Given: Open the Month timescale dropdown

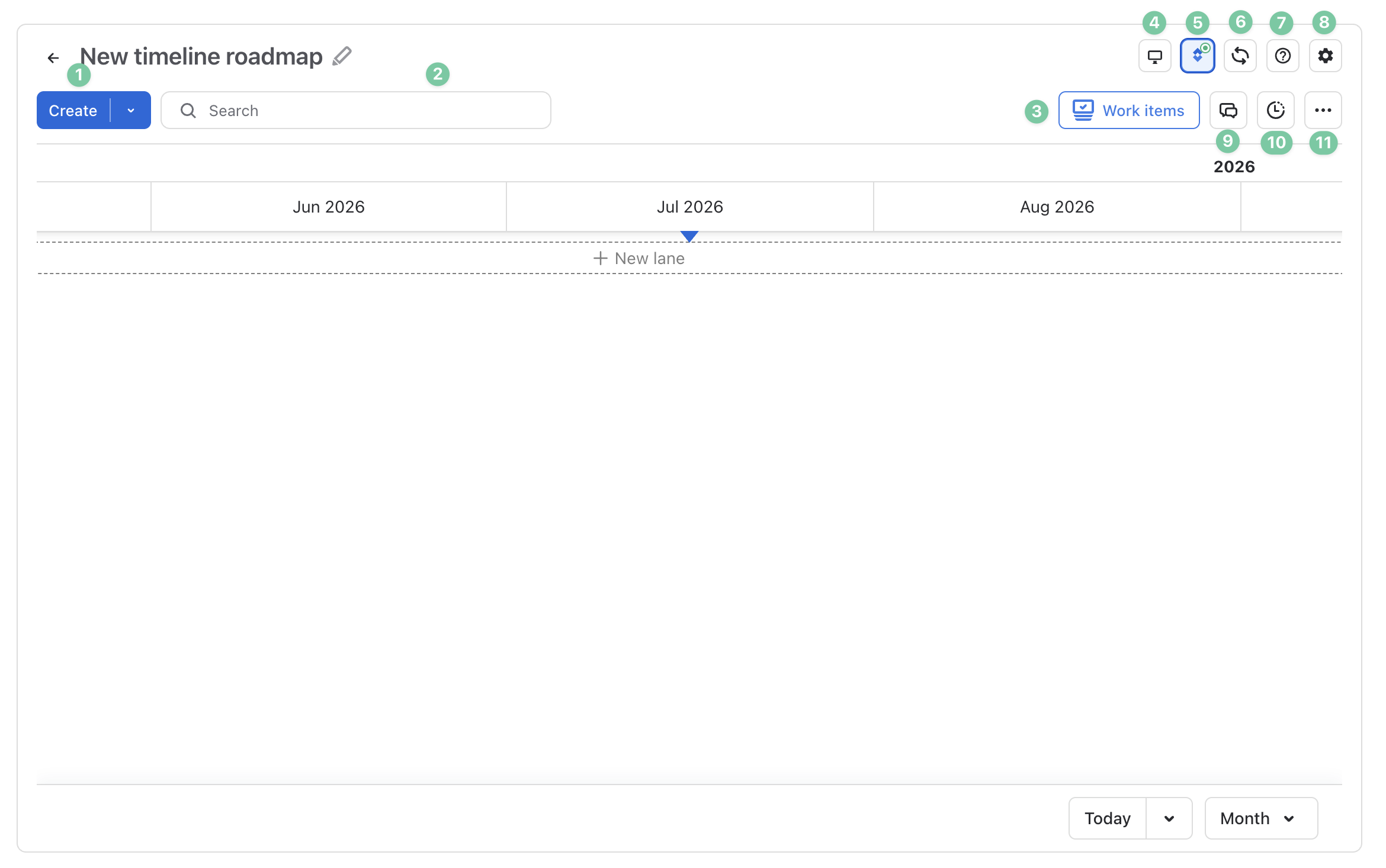Looking at the screenshot, I should click(x=1261, y=818).
